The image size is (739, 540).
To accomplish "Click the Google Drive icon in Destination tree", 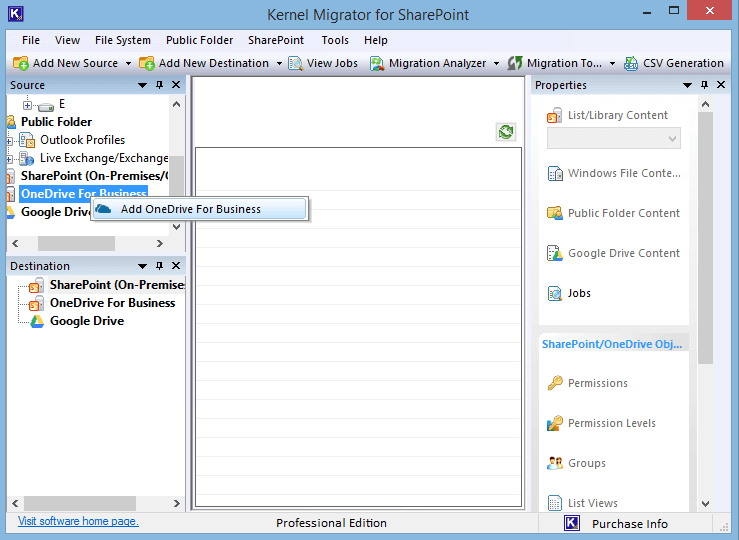I will pyautogui.click(x=36, y=321).
